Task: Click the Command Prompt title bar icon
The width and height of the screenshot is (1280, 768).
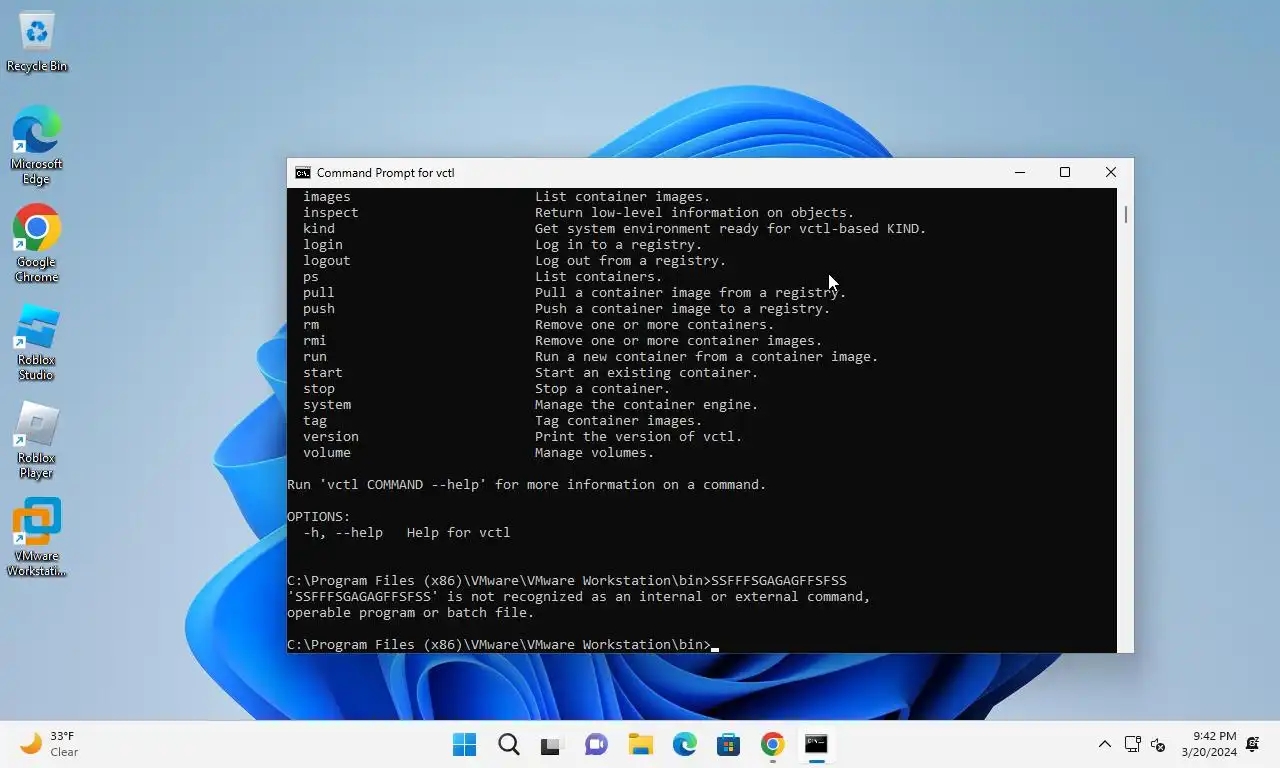Action: tap(302, 173)
